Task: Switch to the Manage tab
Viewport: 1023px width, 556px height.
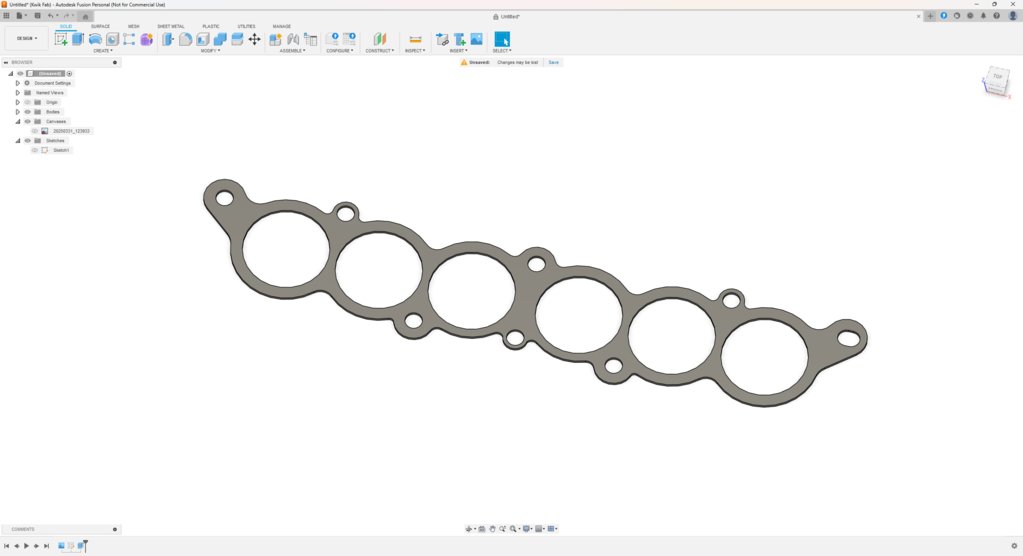Action: click(x=281, y=27)
